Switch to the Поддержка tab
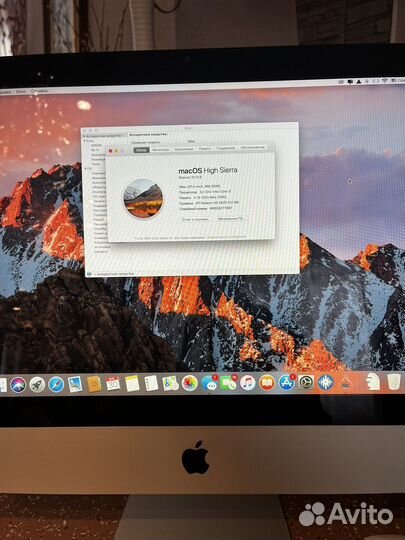 [226, 148]
